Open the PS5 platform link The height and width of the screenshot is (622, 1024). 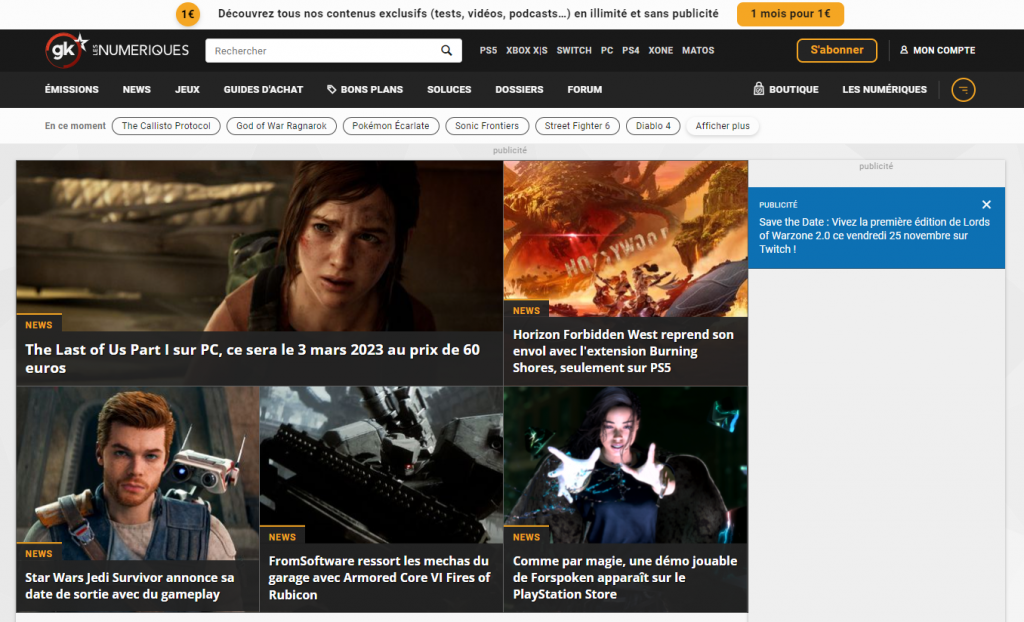pyautogui.click(x=488, y=50)
